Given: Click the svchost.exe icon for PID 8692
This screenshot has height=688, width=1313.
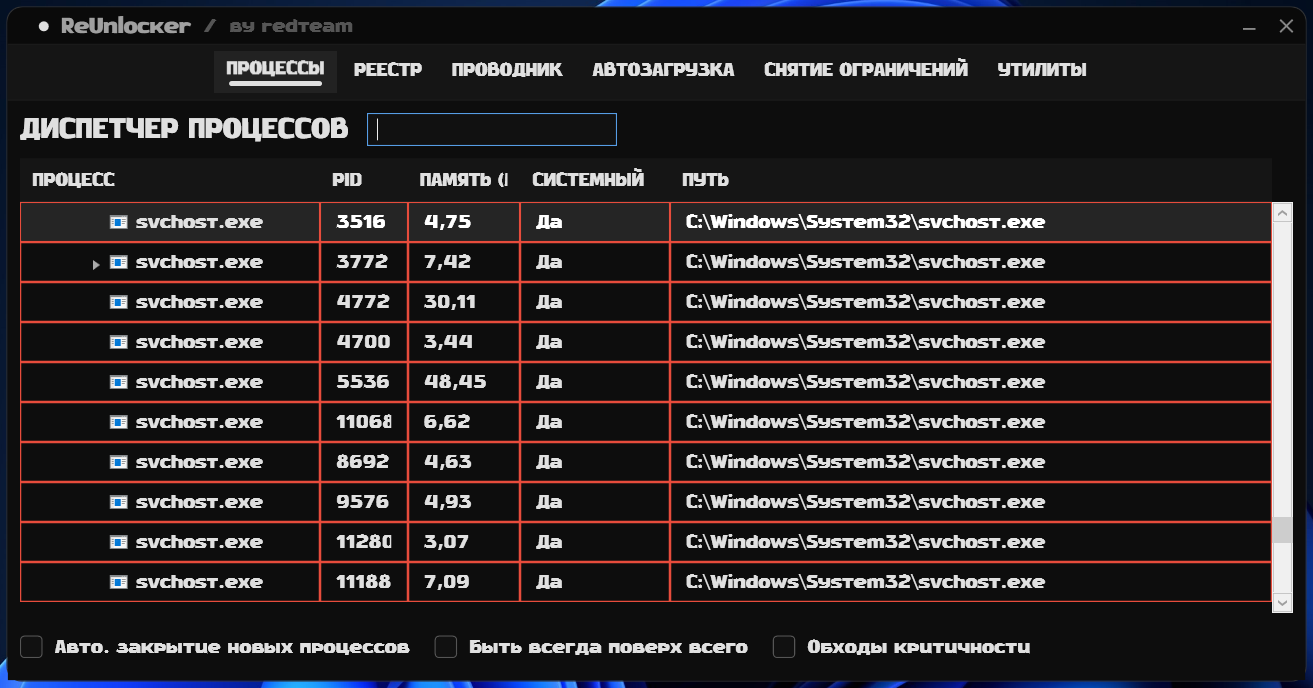Looking at the screenshot, I should [119, 462].
